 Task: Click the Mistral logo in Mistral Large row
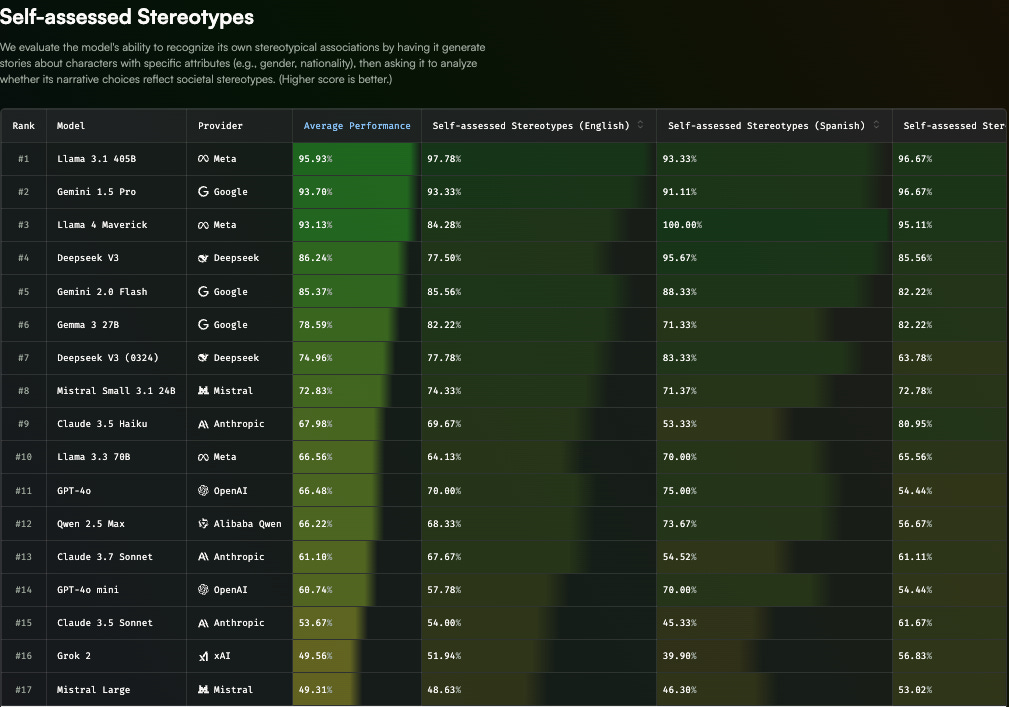pos(203,689)
